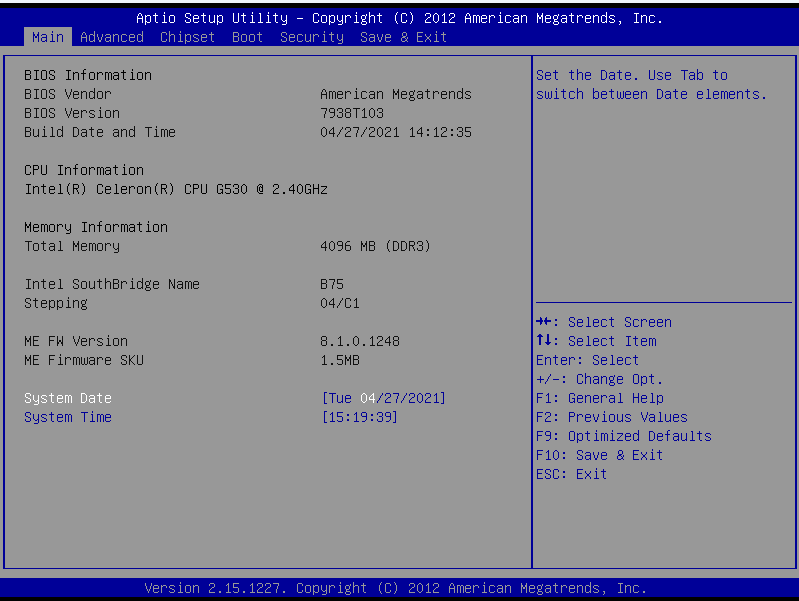Click the System Time value field
This screenshot has height=601, width=799.
(x=359, y=417)
